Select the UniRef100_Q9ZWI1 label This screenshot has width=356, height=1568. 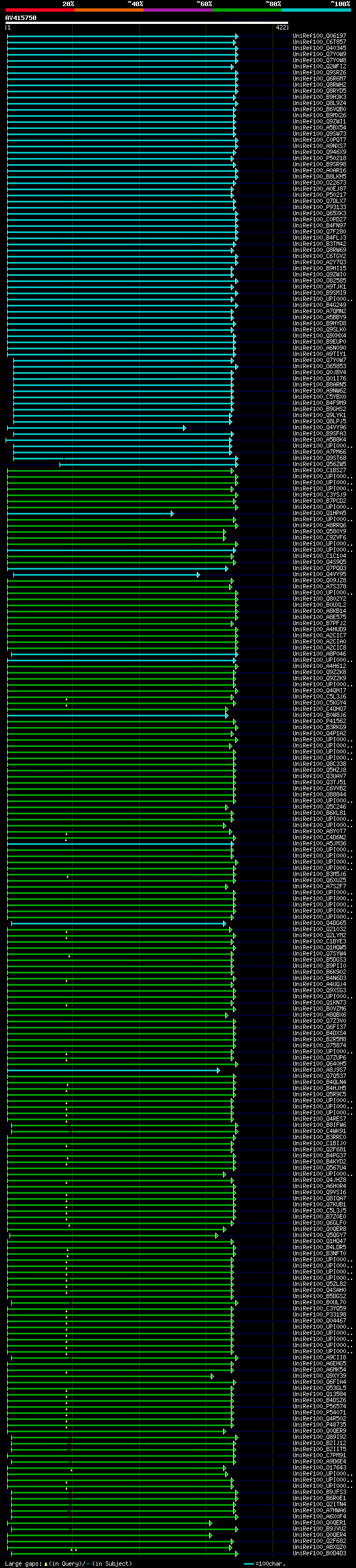tap(319, 121)
